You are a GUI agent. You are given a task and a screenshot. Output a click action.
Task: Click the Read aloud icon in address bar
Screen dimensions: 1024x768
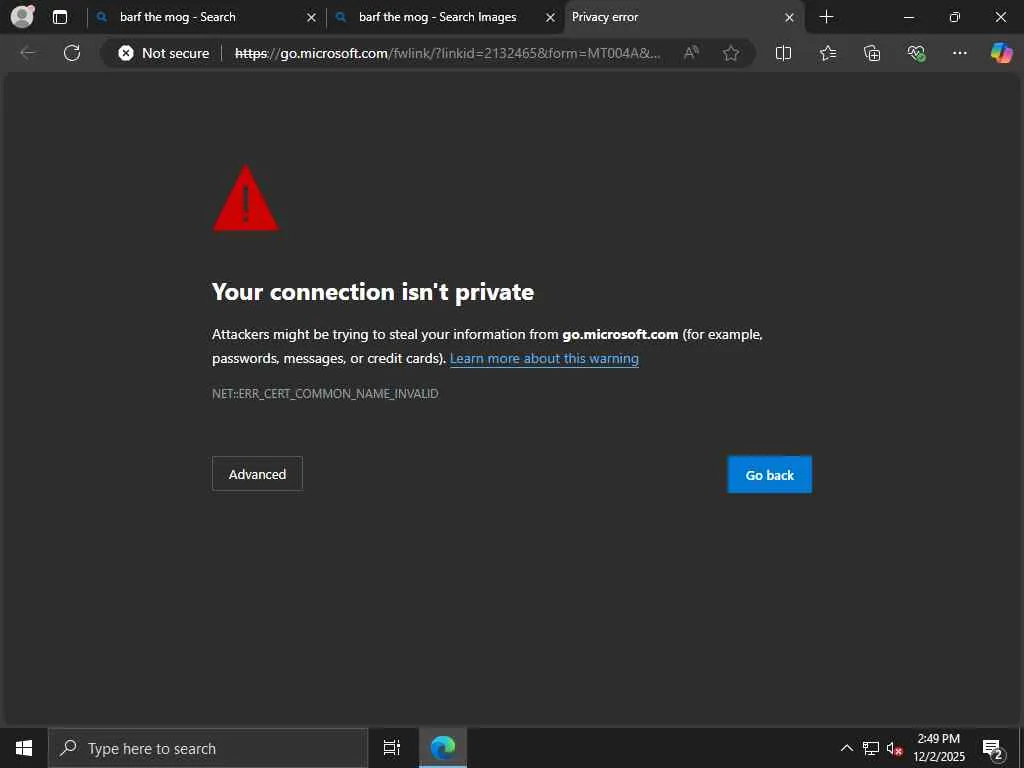691,53
